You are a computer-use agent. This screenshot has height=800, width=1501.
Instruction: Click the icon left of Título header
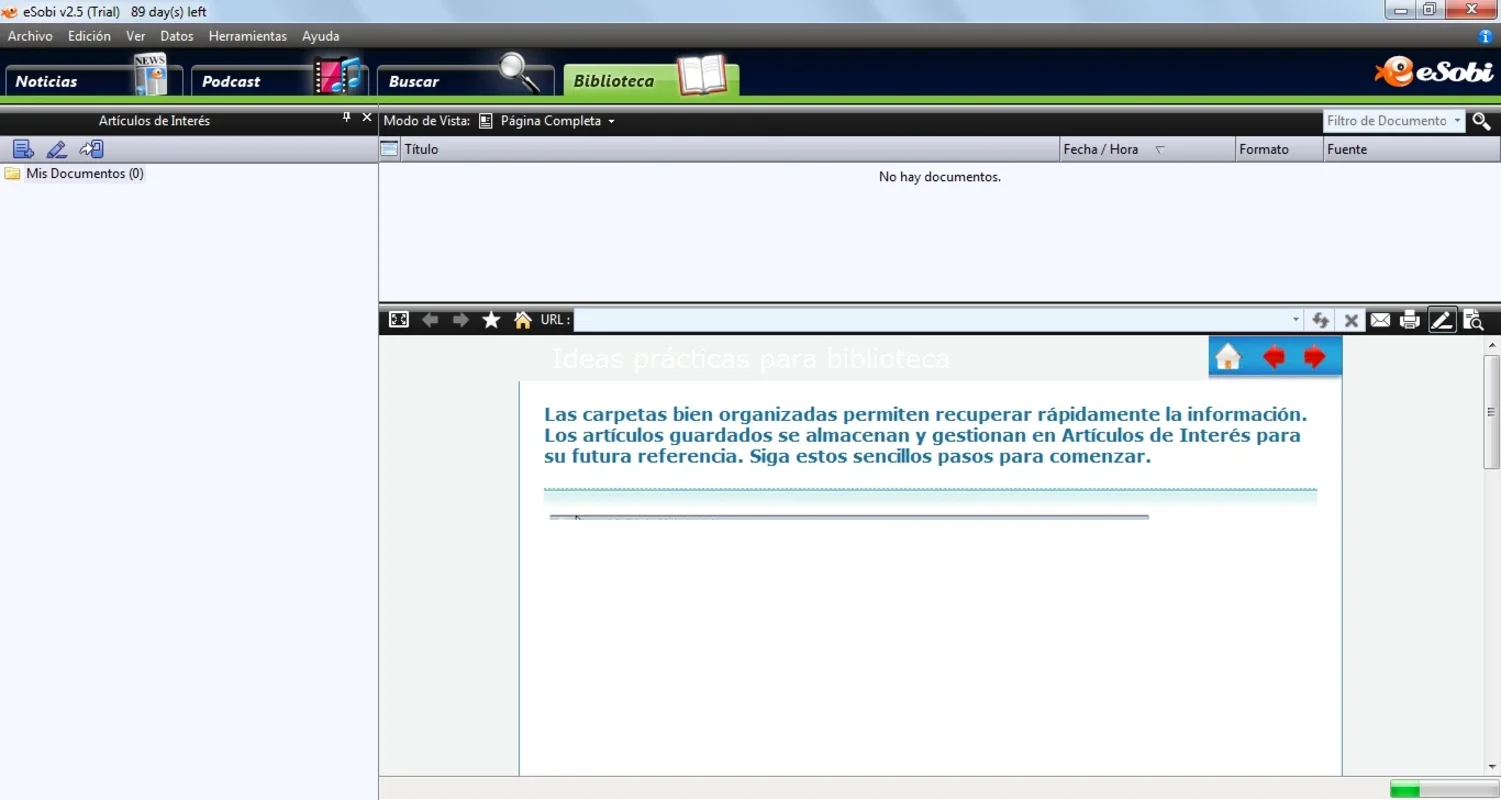(x=390, y=149)
